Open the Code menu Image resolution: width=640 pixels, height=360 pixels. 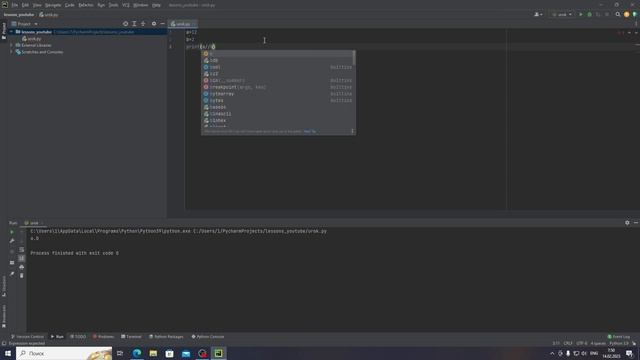[70, 5]
